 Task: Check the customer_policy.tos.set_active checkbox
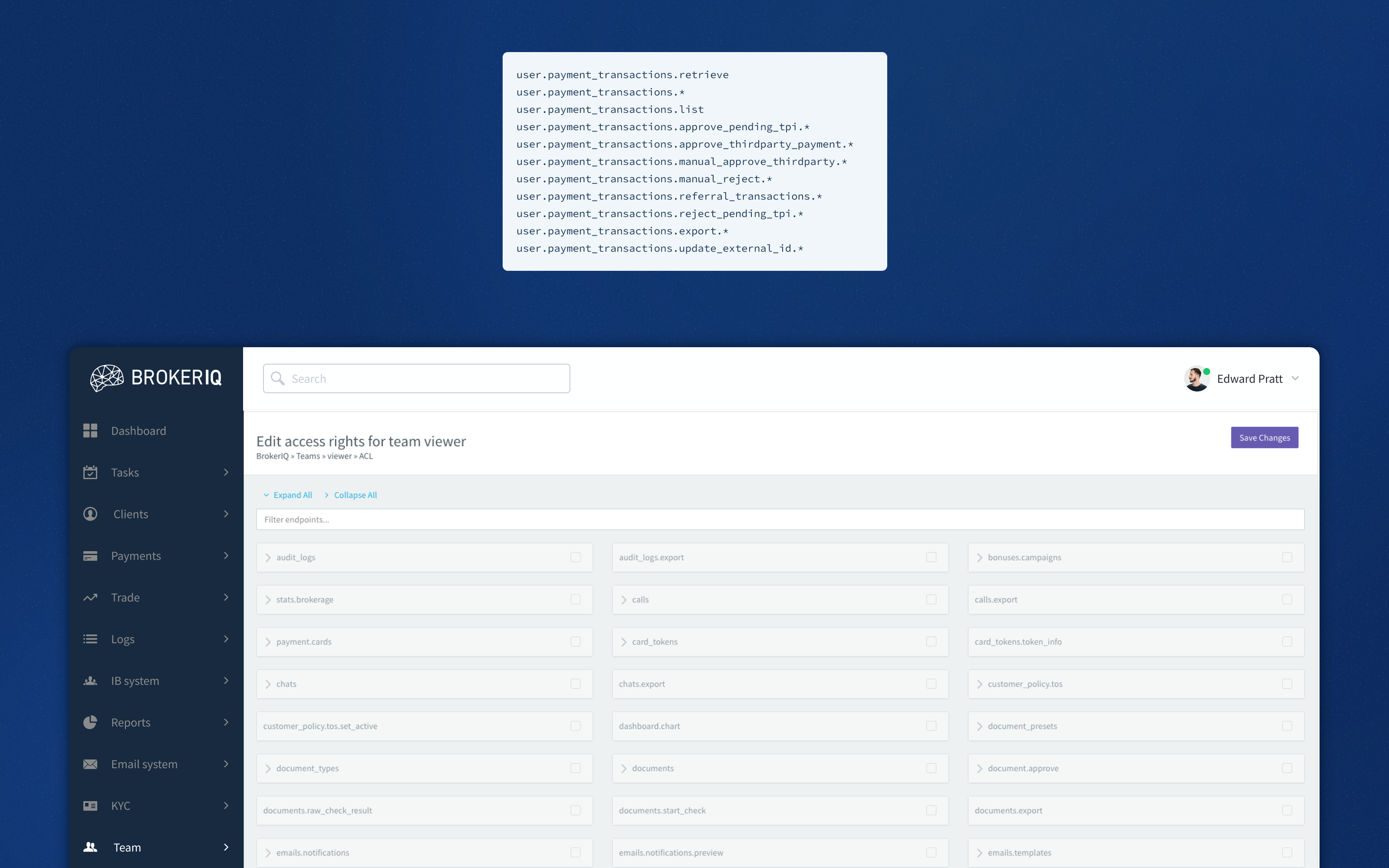[575, 726]
